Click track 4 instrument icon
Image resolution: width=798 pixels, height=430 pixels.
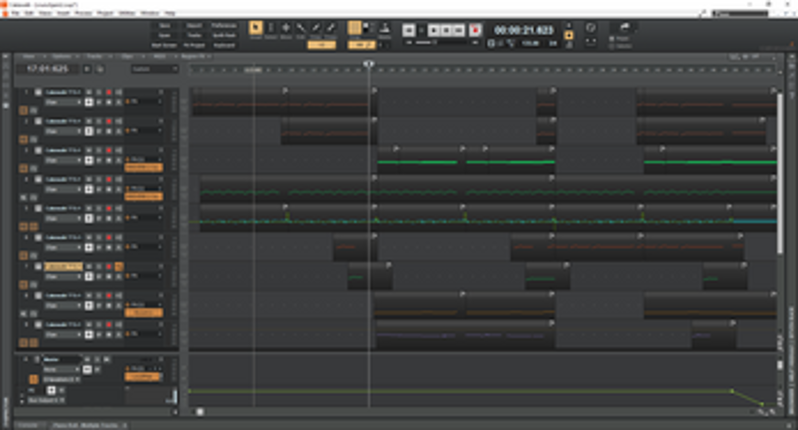tap(38, 180)
